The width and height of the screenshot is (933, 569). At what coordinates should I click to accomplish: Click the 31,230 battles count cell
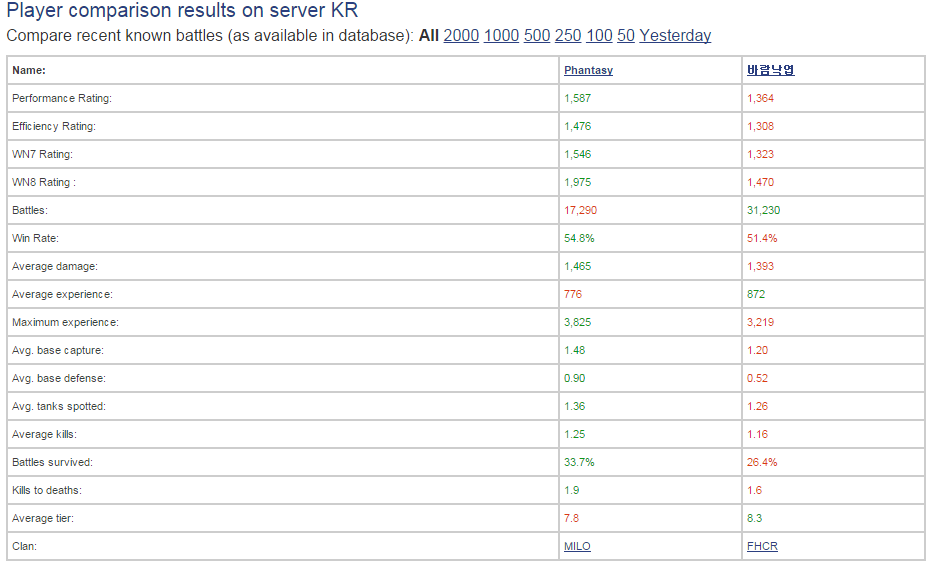point(763,210)
